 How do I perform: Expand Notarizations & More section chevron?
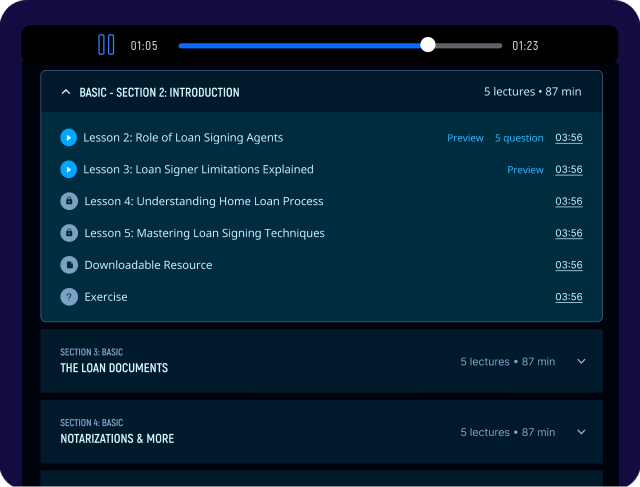click(582, 432)
